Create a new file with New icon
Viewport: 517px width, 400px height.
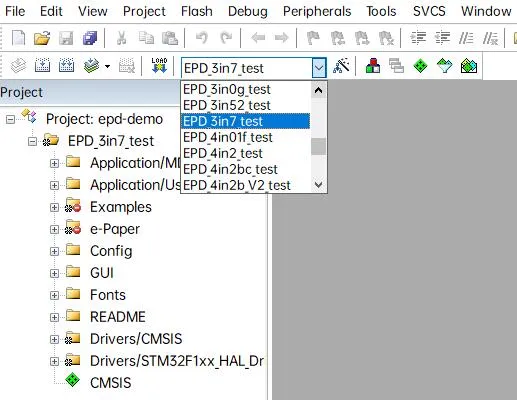pyautogui.click(x=18, y=38)
